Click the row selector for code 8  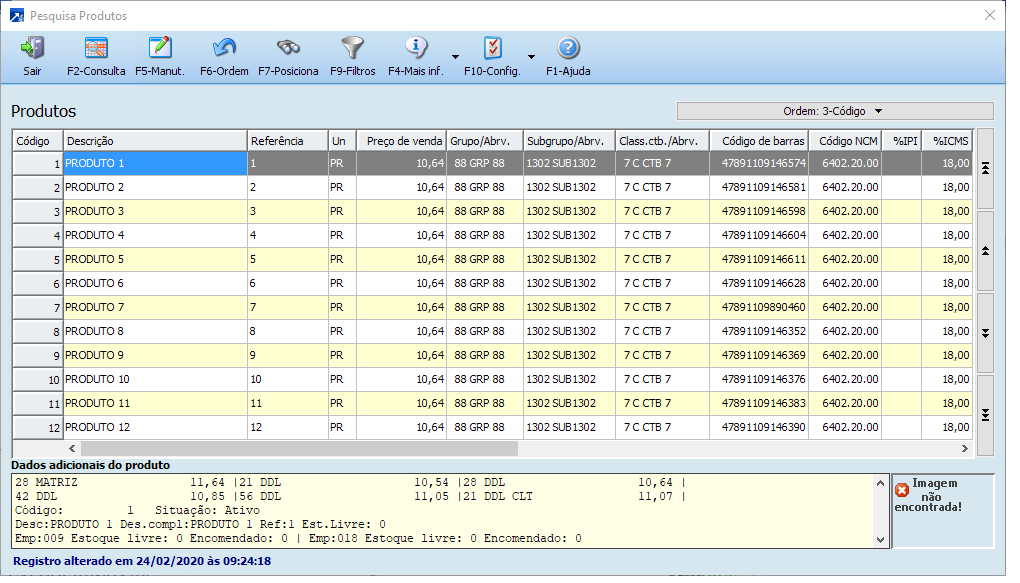[38, 331]
